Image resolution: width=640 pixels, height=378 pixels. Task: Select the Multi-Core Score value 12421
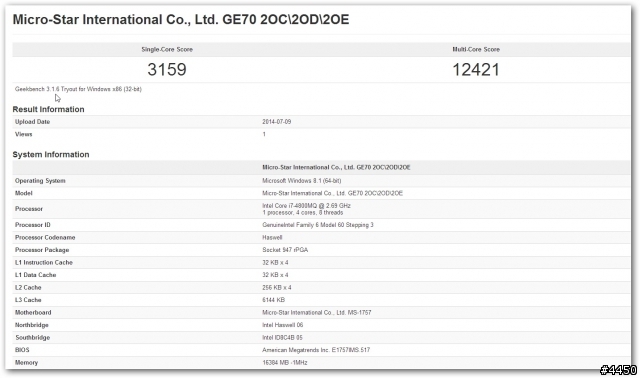coord(476,69)
